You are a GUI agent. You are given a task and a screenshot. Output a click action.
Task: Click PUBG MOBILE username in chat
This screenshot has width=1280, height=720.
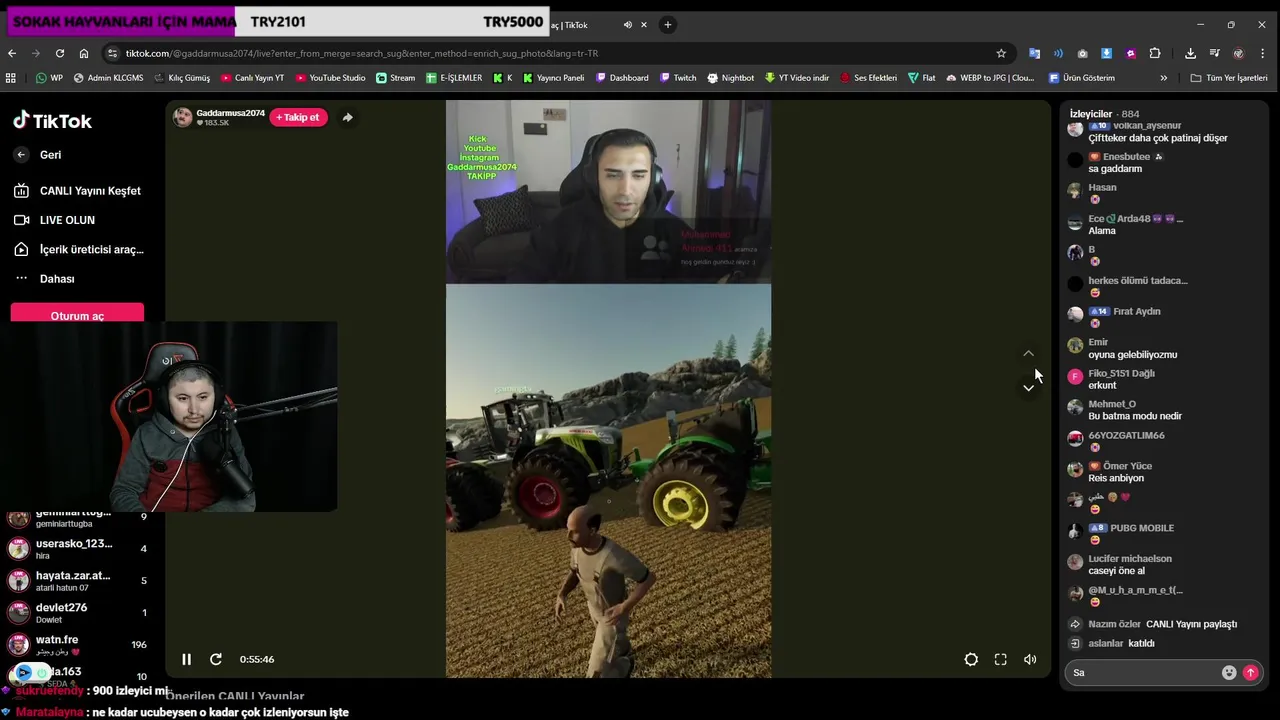(x=1142, y=528)
